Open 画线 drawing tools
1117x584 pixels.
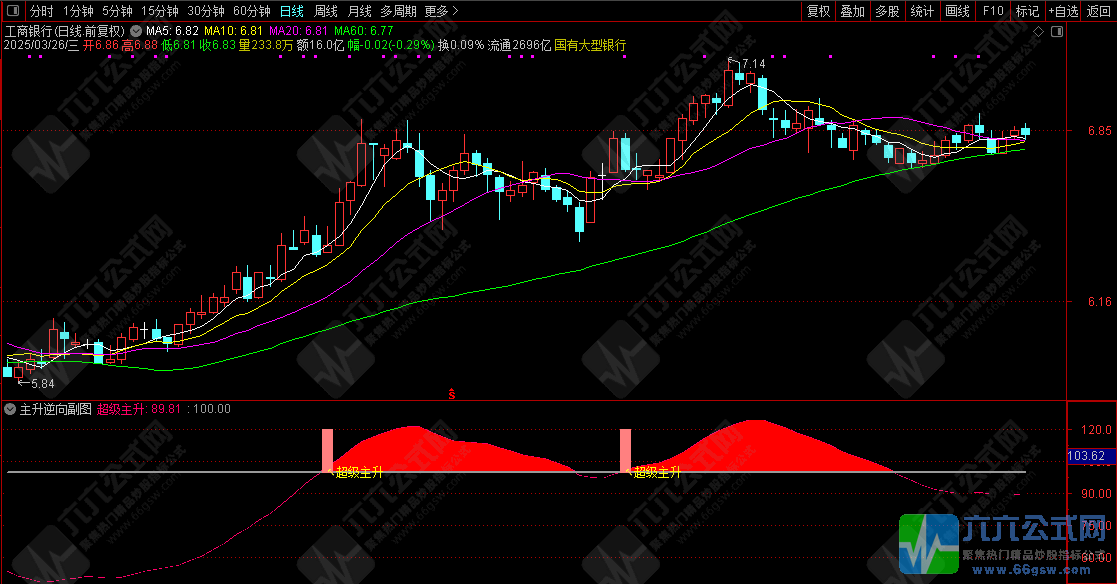pyautogui.click(x=957, y=12)
